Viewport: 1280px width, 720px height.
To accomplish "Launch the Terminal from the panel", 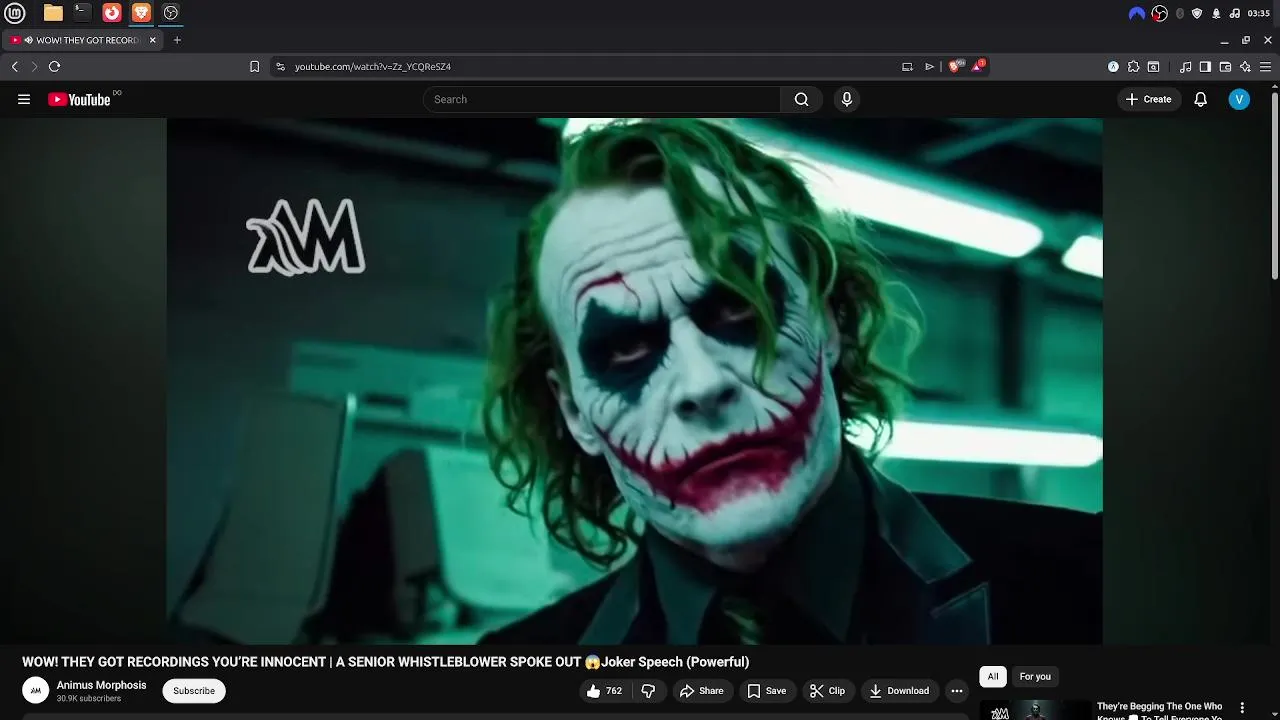I will pos(82,13).
